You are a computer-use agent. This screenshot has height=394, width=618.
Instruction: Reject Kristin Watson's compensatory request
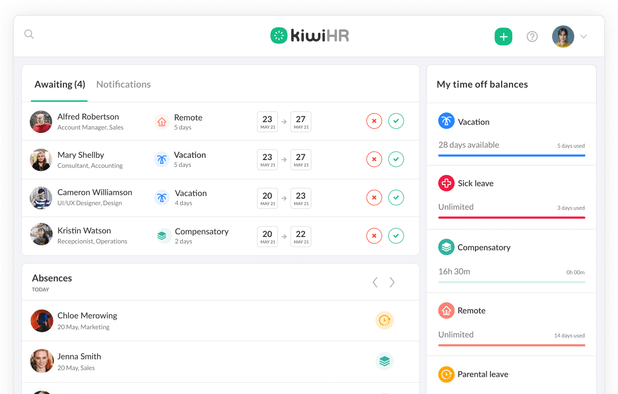[374, 236]
